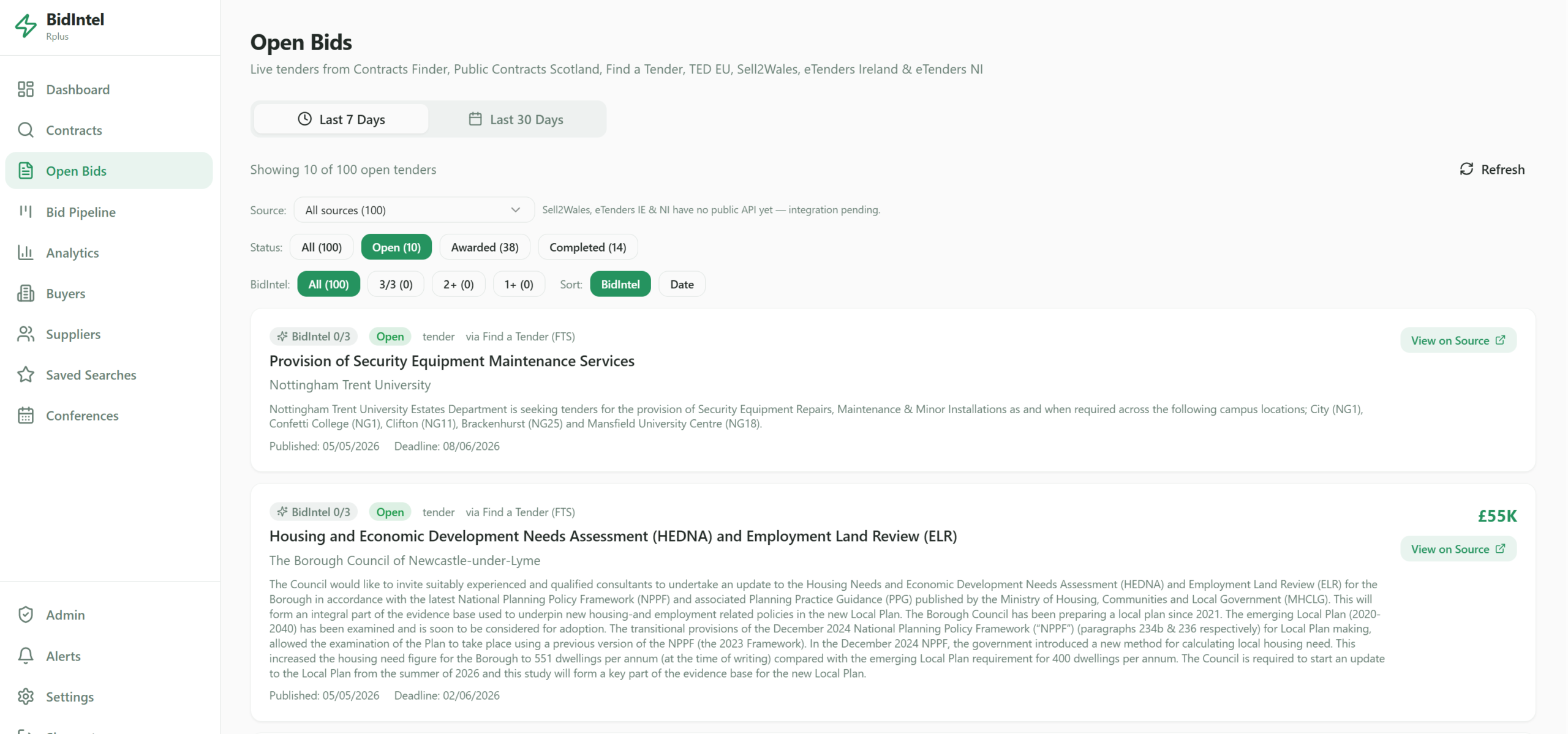Click the Suppliers people icon

26,334
